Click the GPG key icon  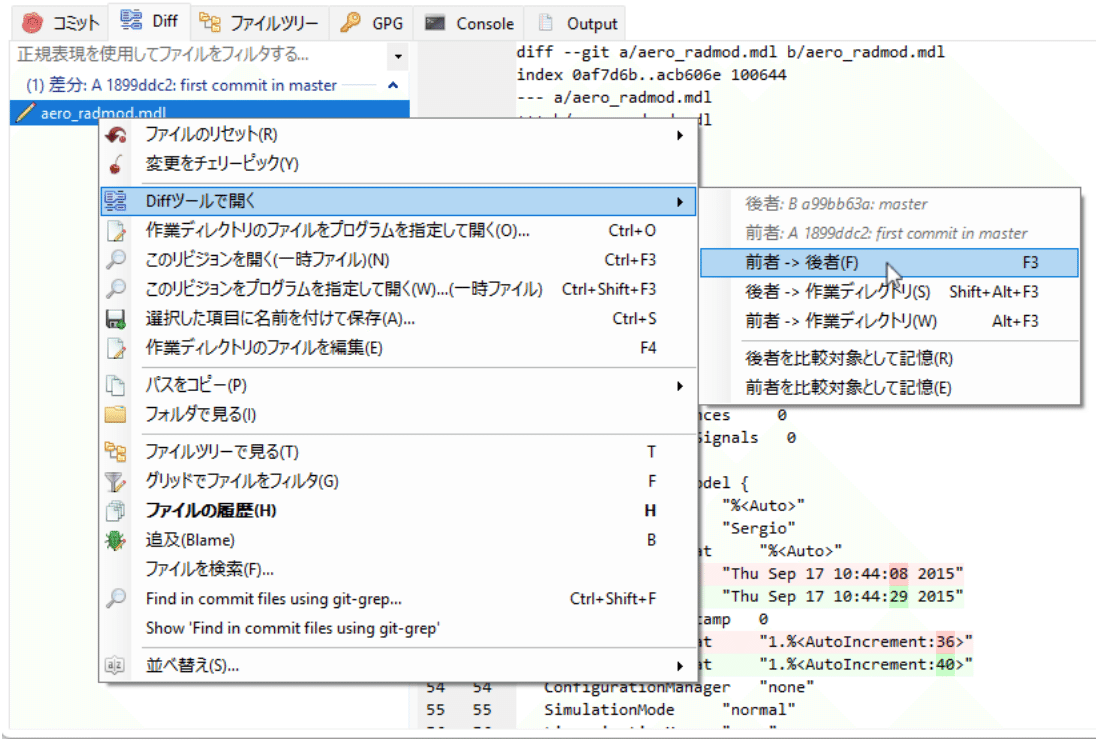pos(350,22)
